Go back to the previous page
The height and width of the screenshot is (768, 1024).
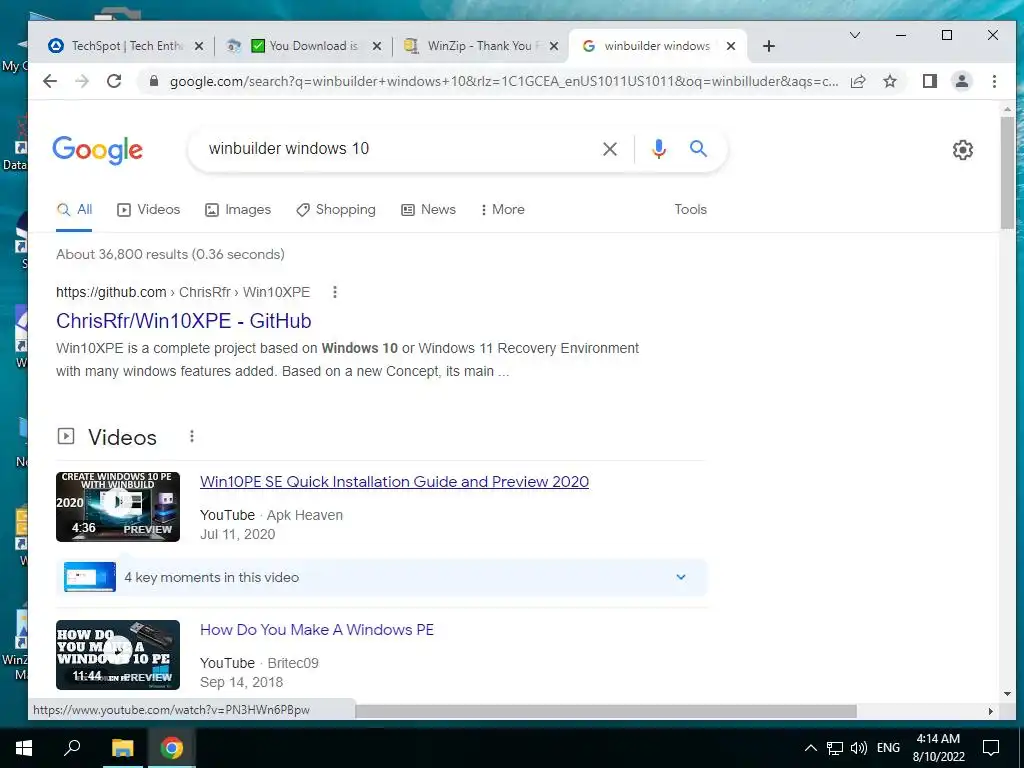(50, 81)
